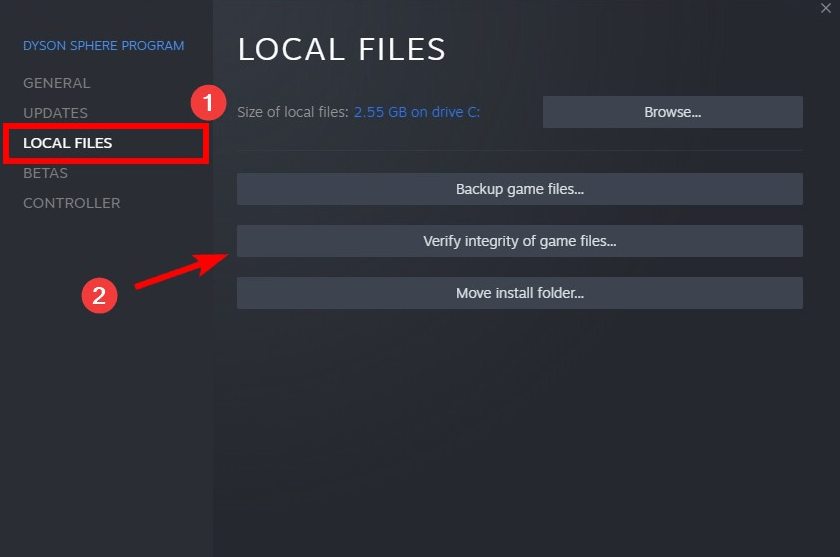The width and height of the screenshot is (840, 557).
Task: Click the Browse... button
Action: [x=672, y=112]
